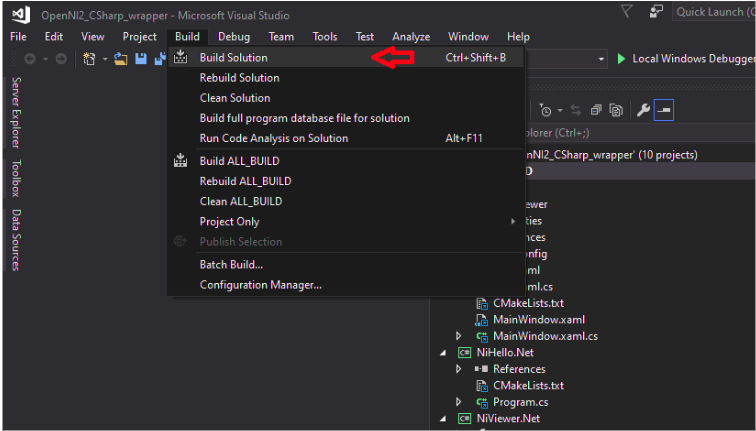Click the Pending Changes Filter icon
756x431 pixels.
(x=545, y=110)
